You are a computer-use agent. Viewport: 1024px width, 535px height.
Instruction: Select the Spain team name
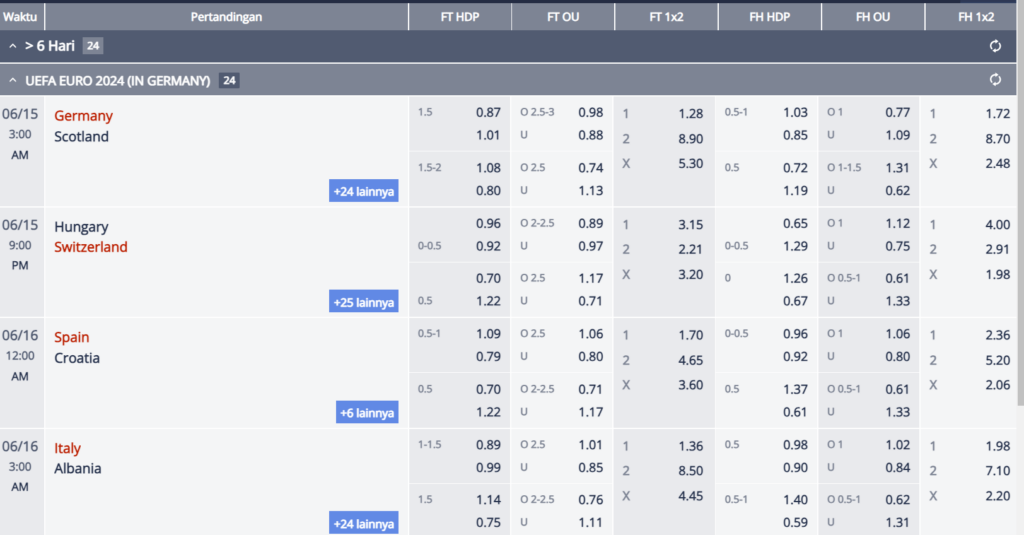(x=71, y=337)
